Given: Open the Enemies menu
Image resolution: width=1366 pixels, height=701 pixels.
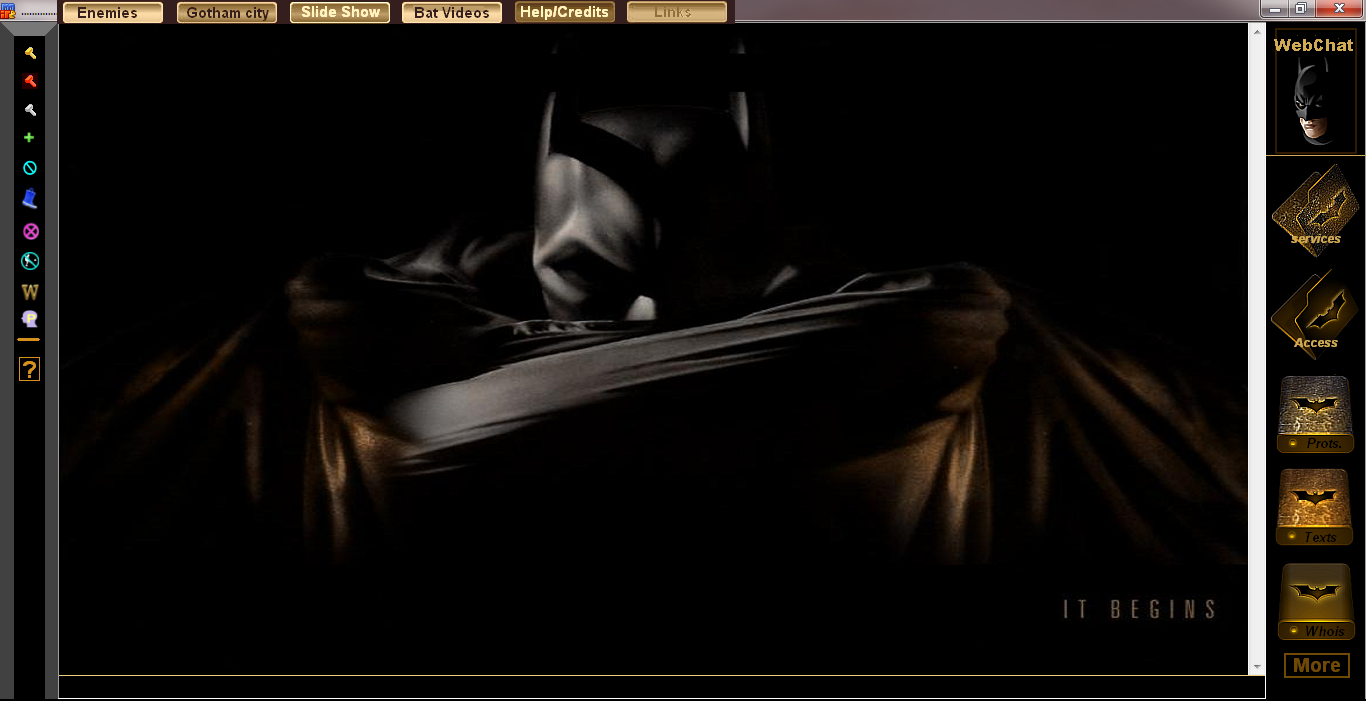Looking at the screenshot, I should pos(113,12).
